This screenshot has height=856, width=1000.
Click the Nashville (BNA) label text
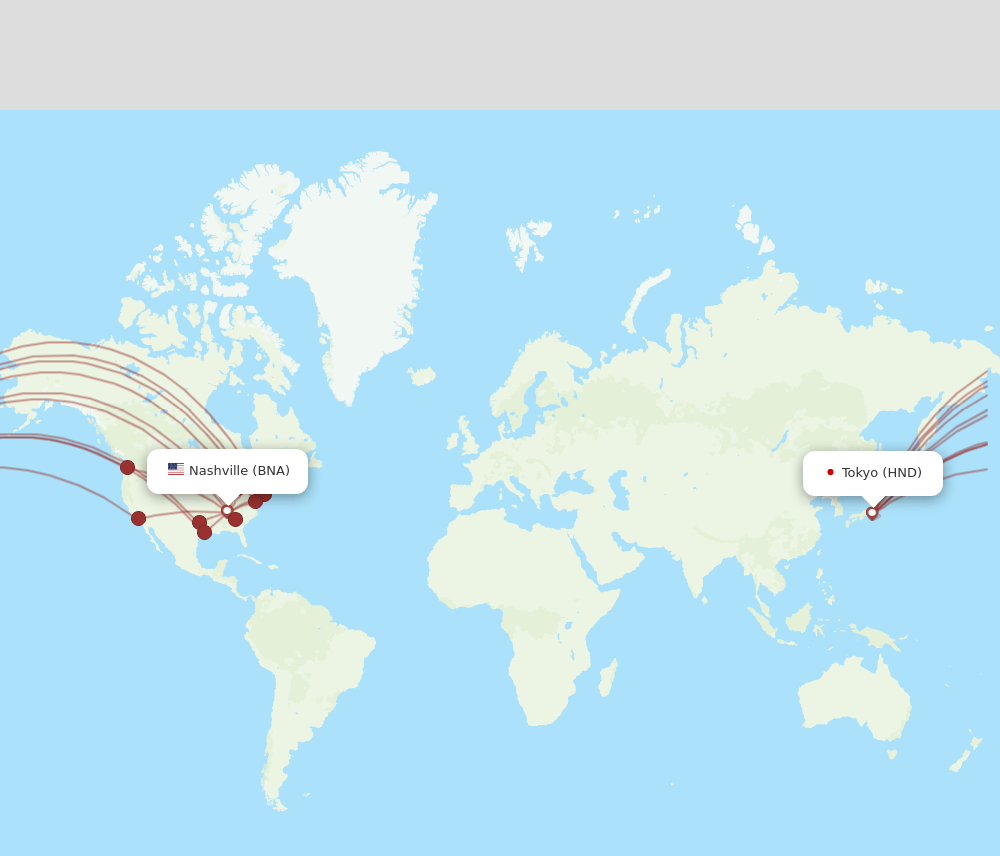coord(239,471)
